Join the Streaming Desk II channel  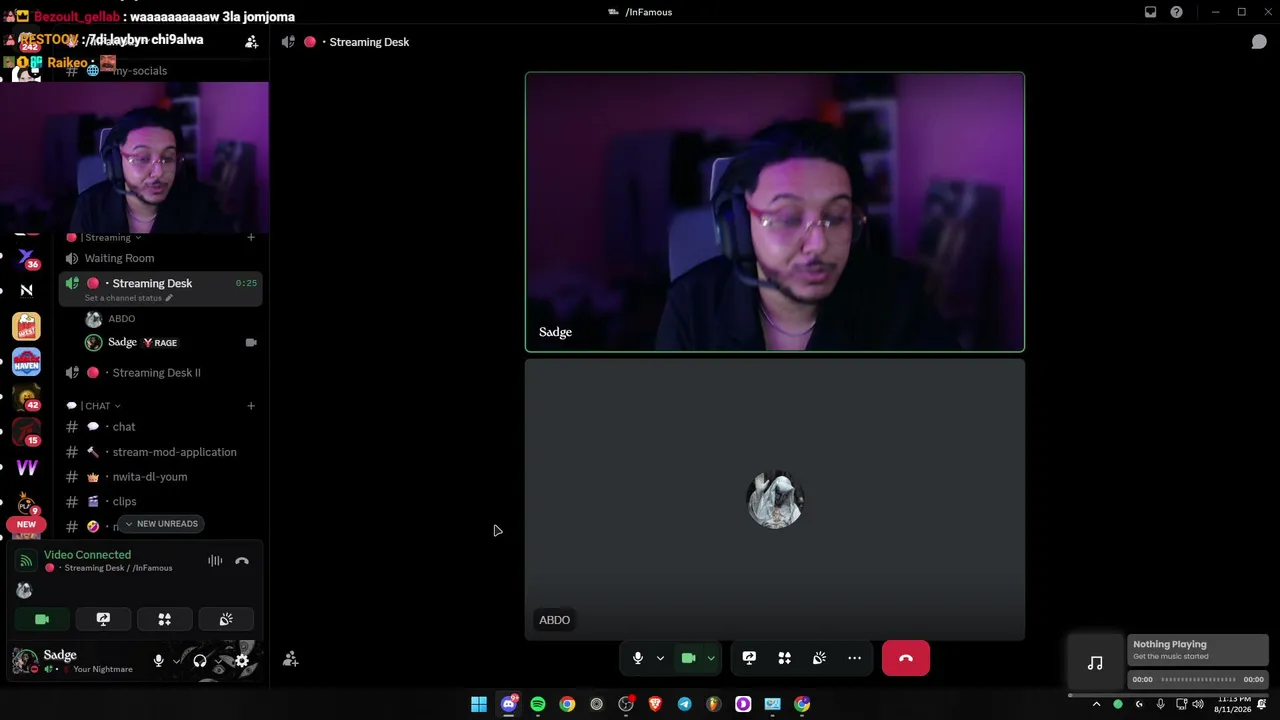161,373
